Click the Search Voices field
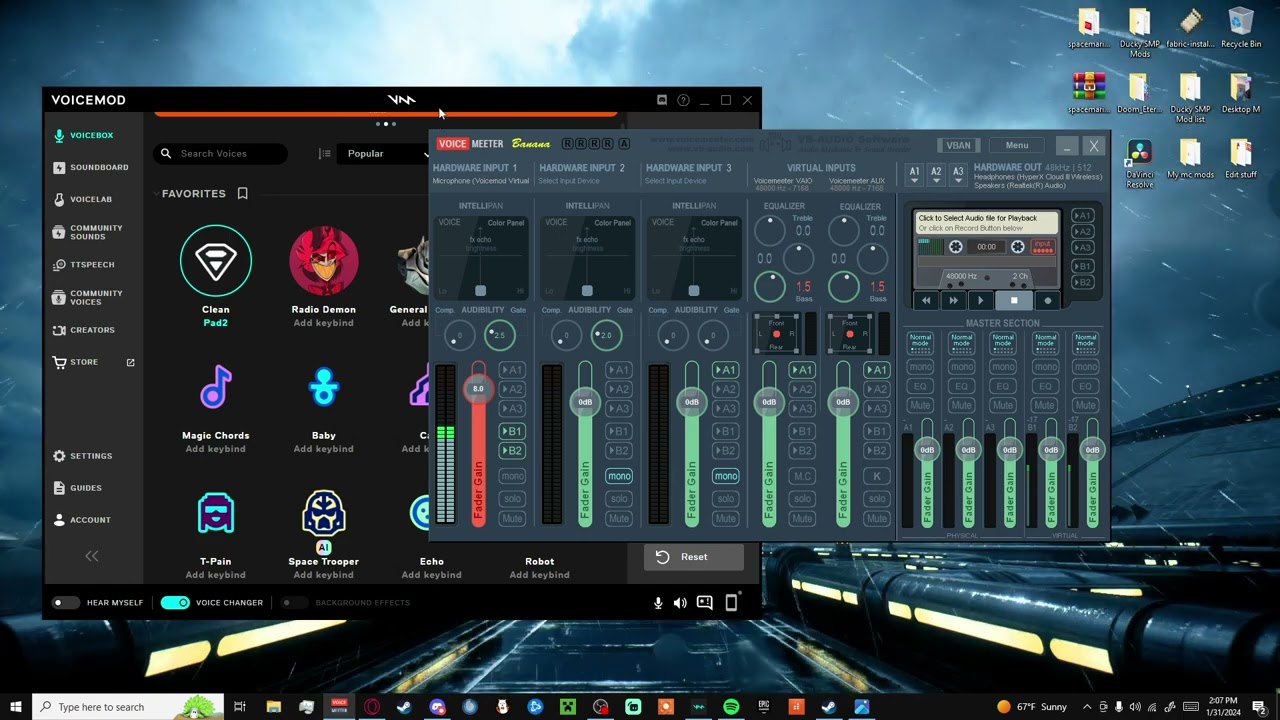This screenshot has width=1280, height=720. (221, 154)
